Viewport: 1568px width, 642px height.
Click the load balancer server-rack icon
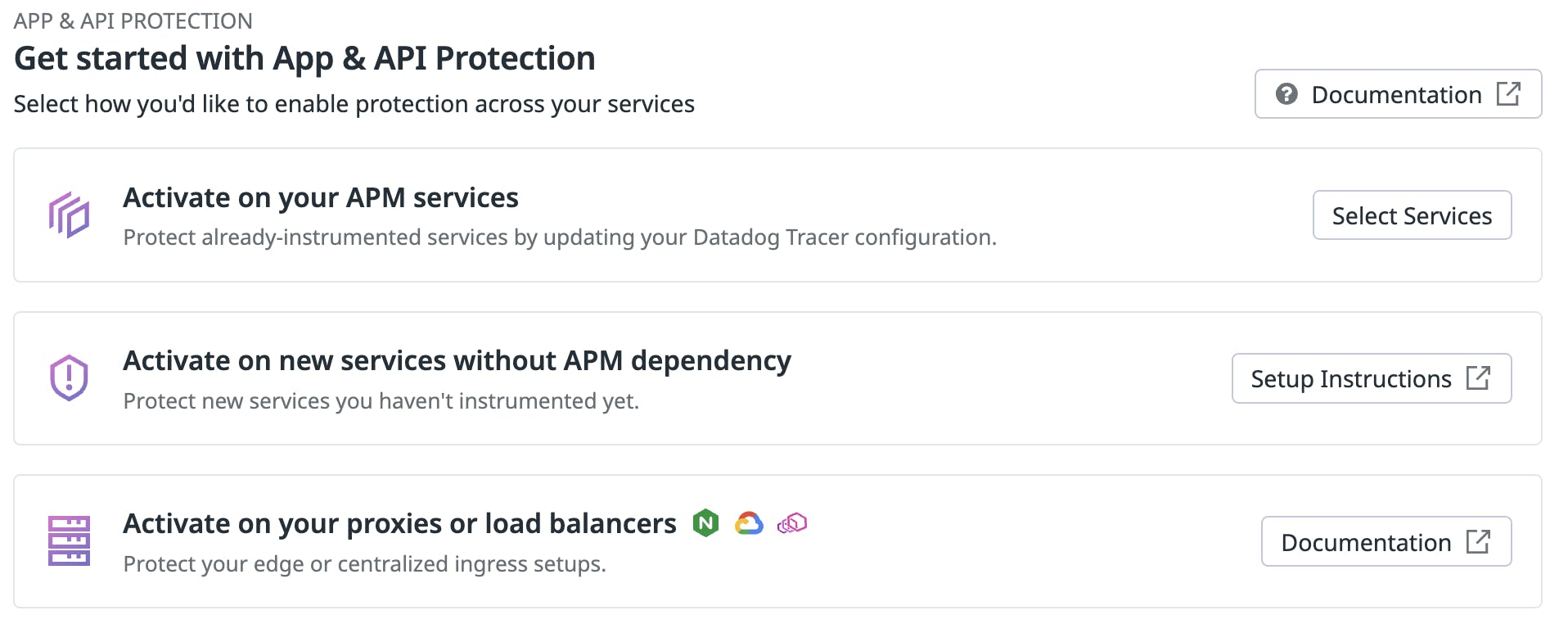click(70, 540)
